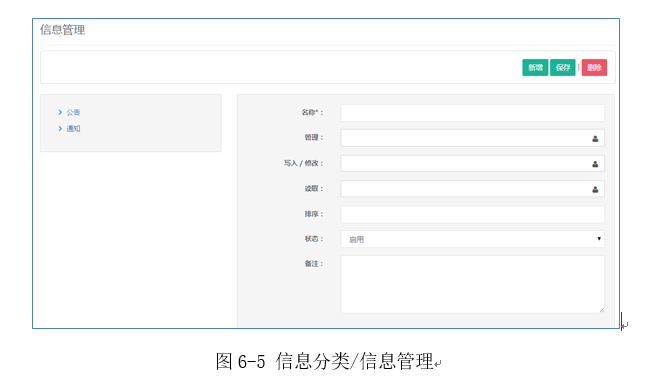This screenshot has height=380, width=663.
Task: Click the 读取 field label
Action: pyautogui.click(x=314, y=189)
